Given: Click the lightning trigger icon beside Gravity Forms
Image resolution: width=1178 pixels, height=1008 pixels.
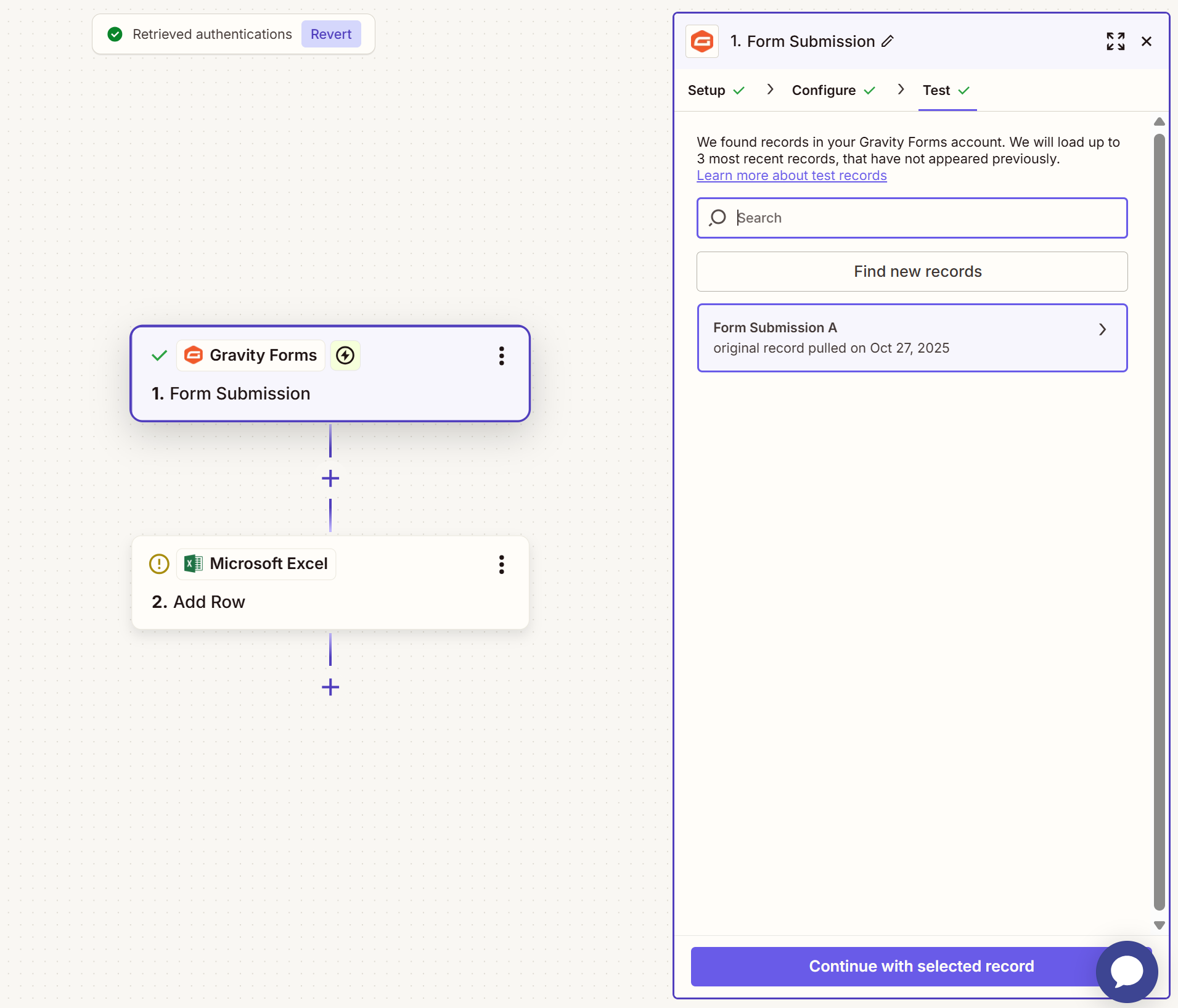Looking at the screenshot, I should [345, 355].
